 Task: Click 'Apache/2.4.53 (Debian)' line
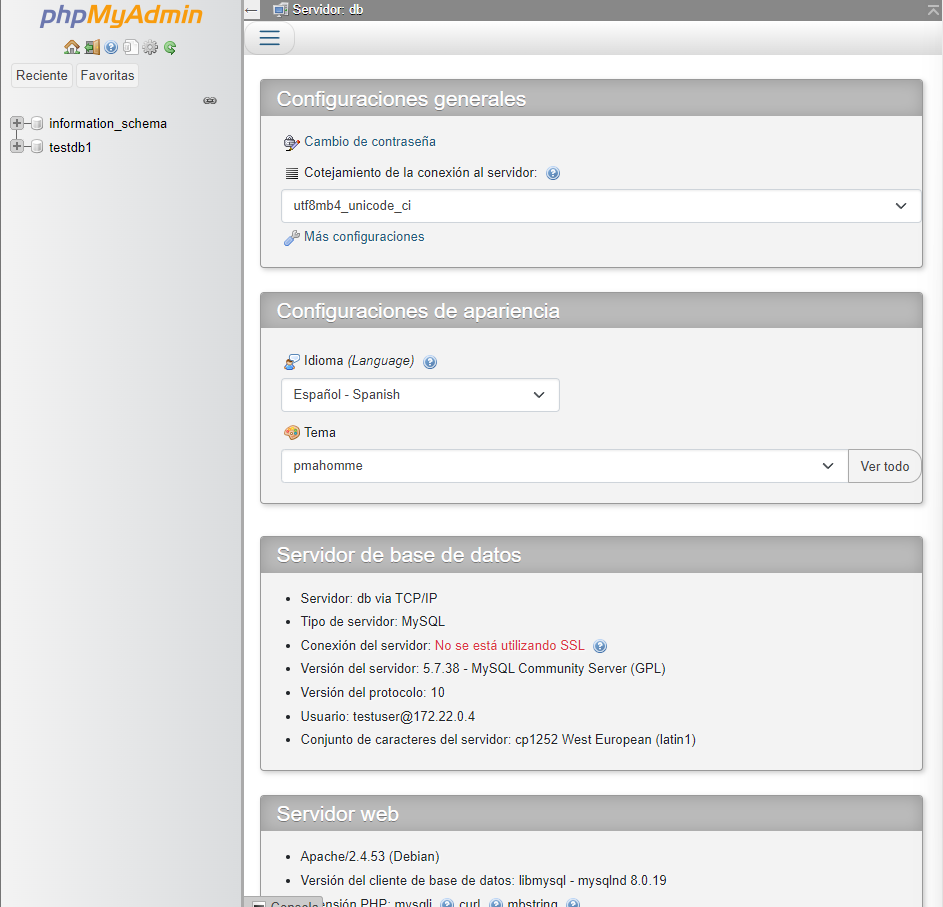[x=370, y=856]
